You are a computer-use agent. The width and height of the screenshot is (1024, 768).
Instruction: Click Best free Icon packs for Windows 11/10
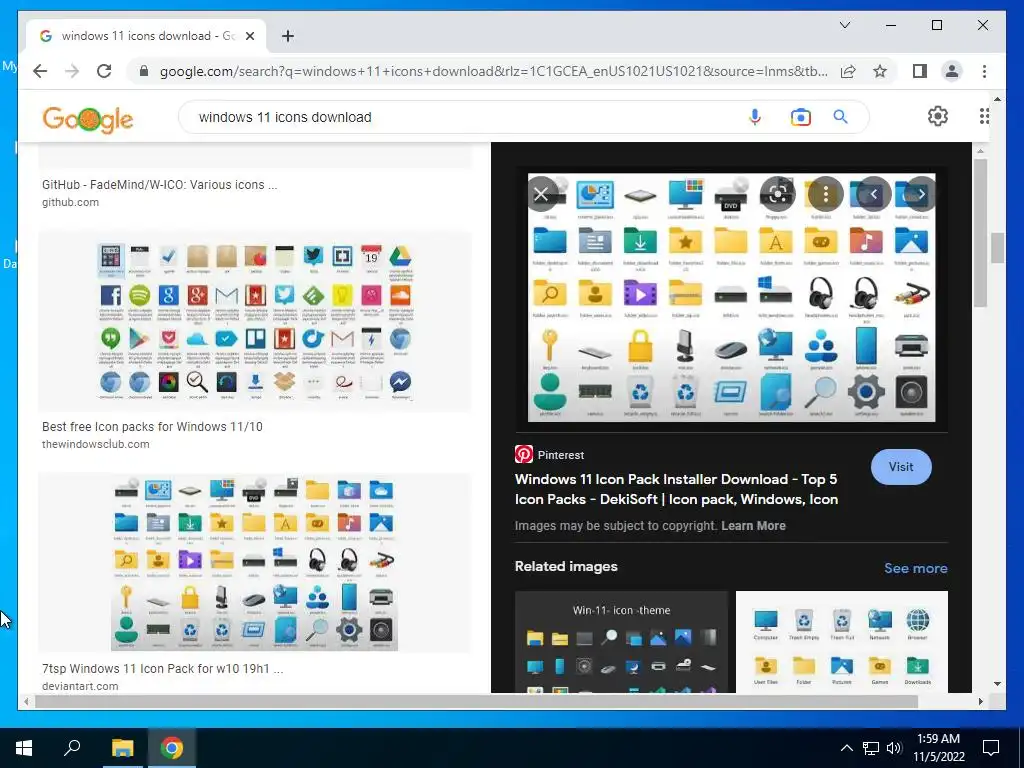coord(152,426)
